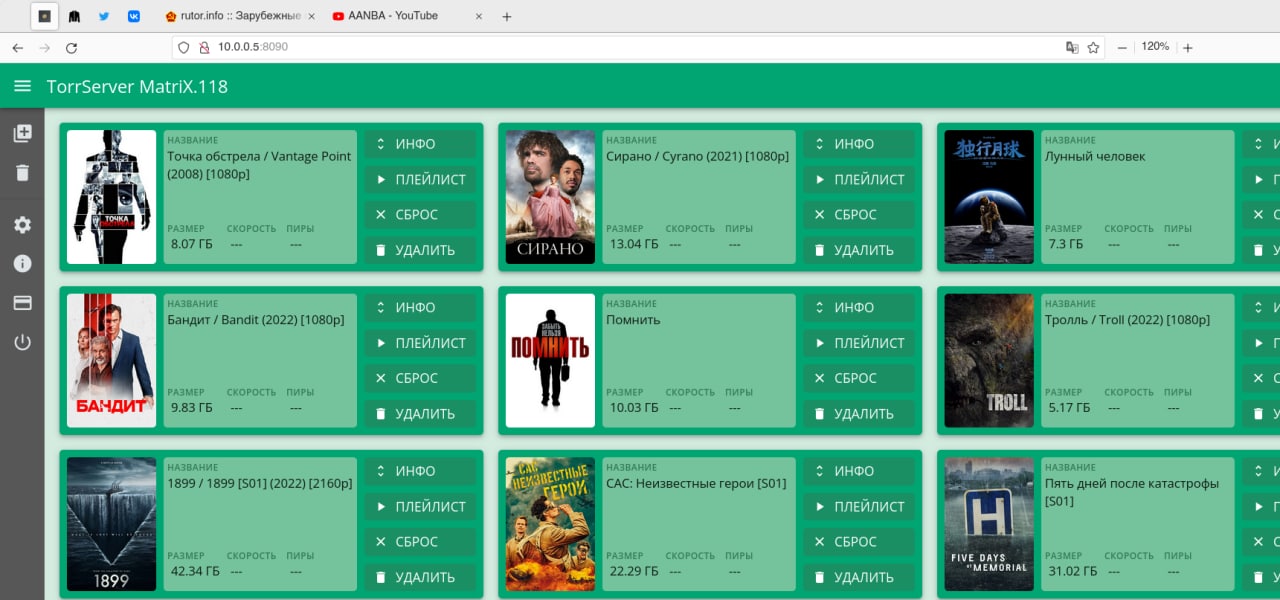Click ПЛЕЙЛИСТ for Бандит / Bandit
This screenshot has width=1280, height=600.
point(419,343)
